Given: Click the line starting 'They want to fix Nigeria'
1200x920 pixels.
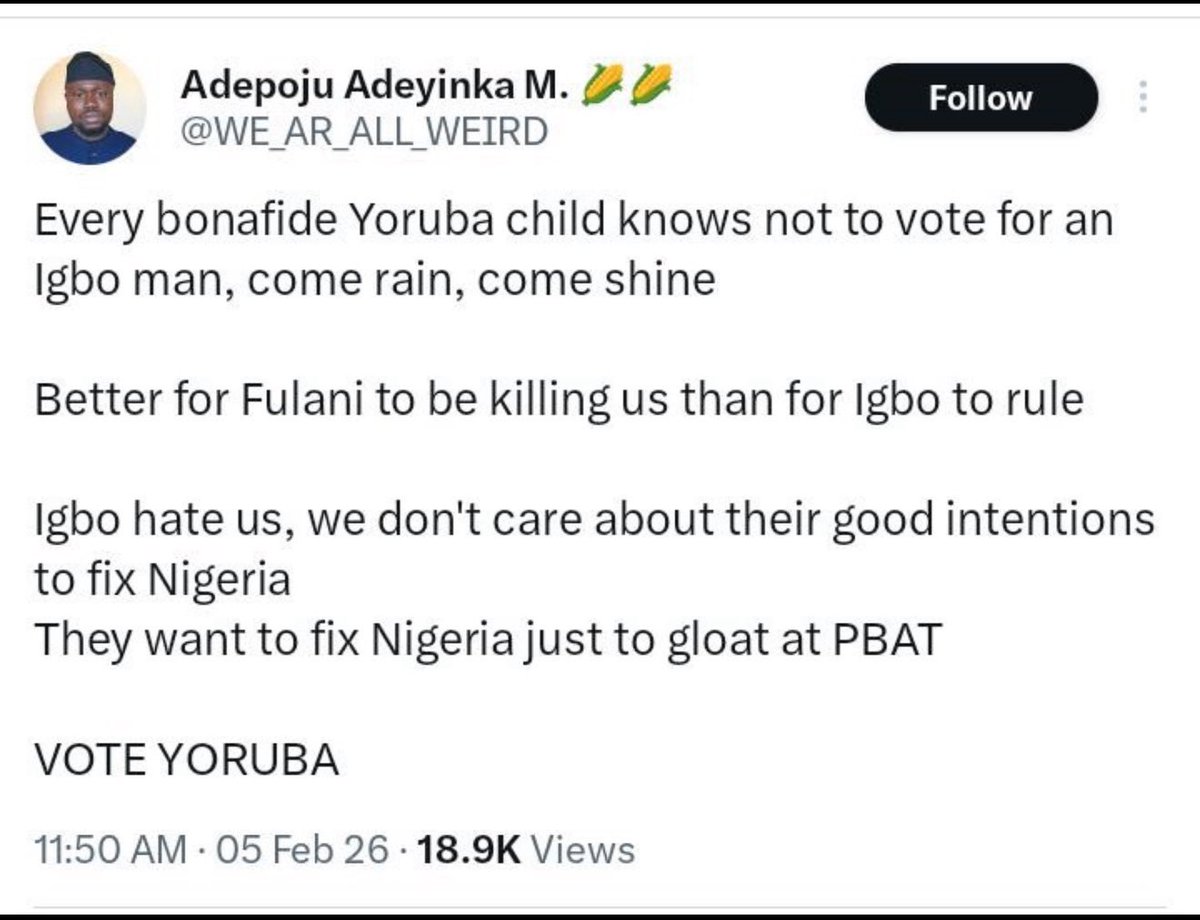Looking at the screenshot, I should tap(488, 641).
